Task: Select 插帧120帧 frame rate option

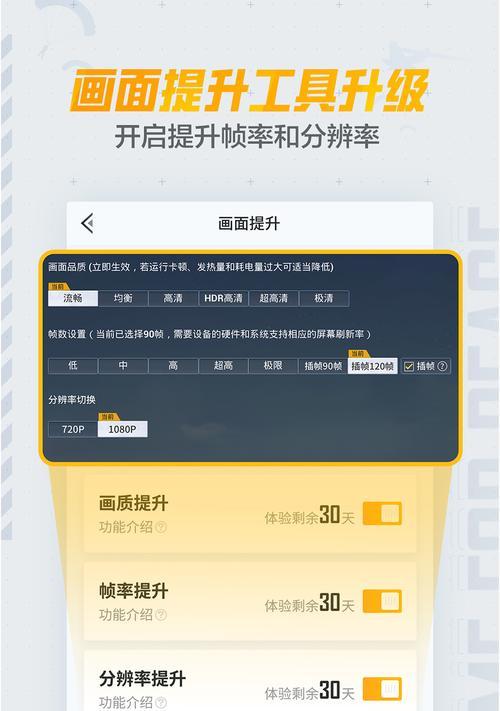Action: click(373, 365)
